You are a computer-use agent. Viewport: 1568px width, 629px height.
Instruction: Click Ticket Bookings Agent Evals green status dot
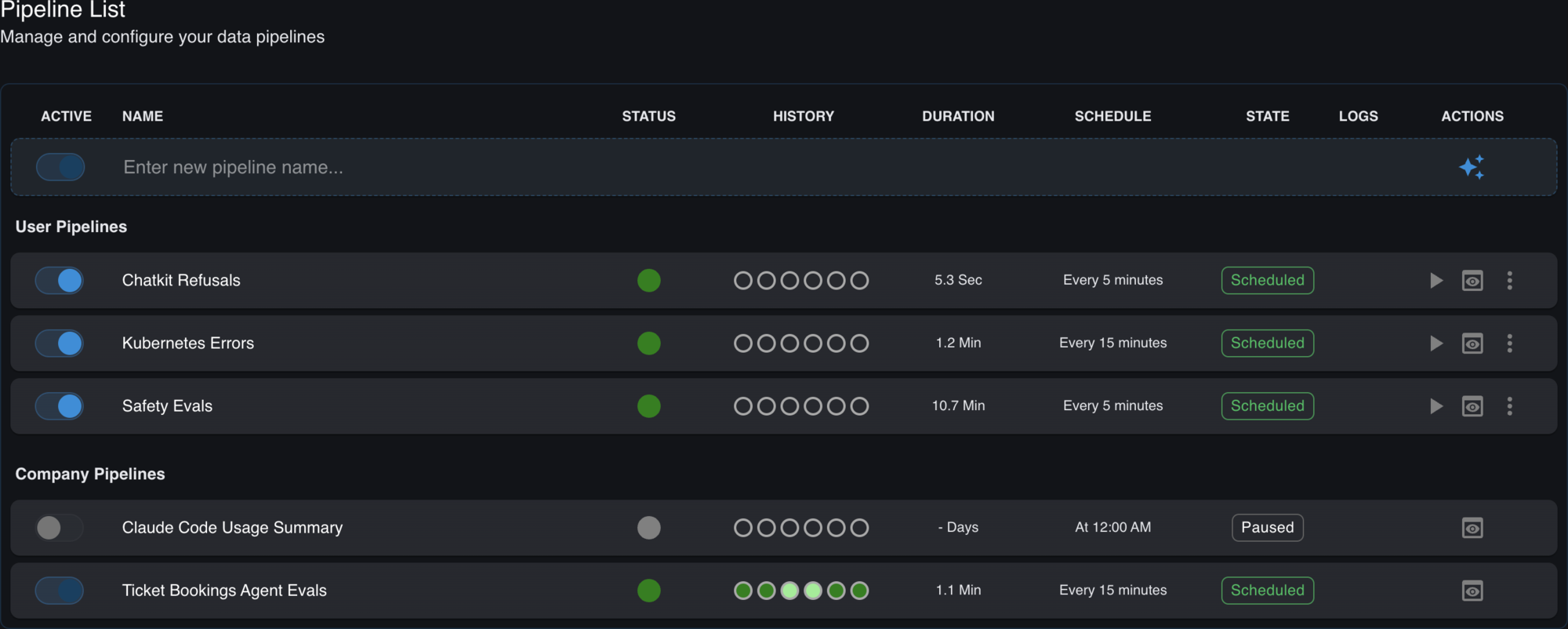[649, 591]
